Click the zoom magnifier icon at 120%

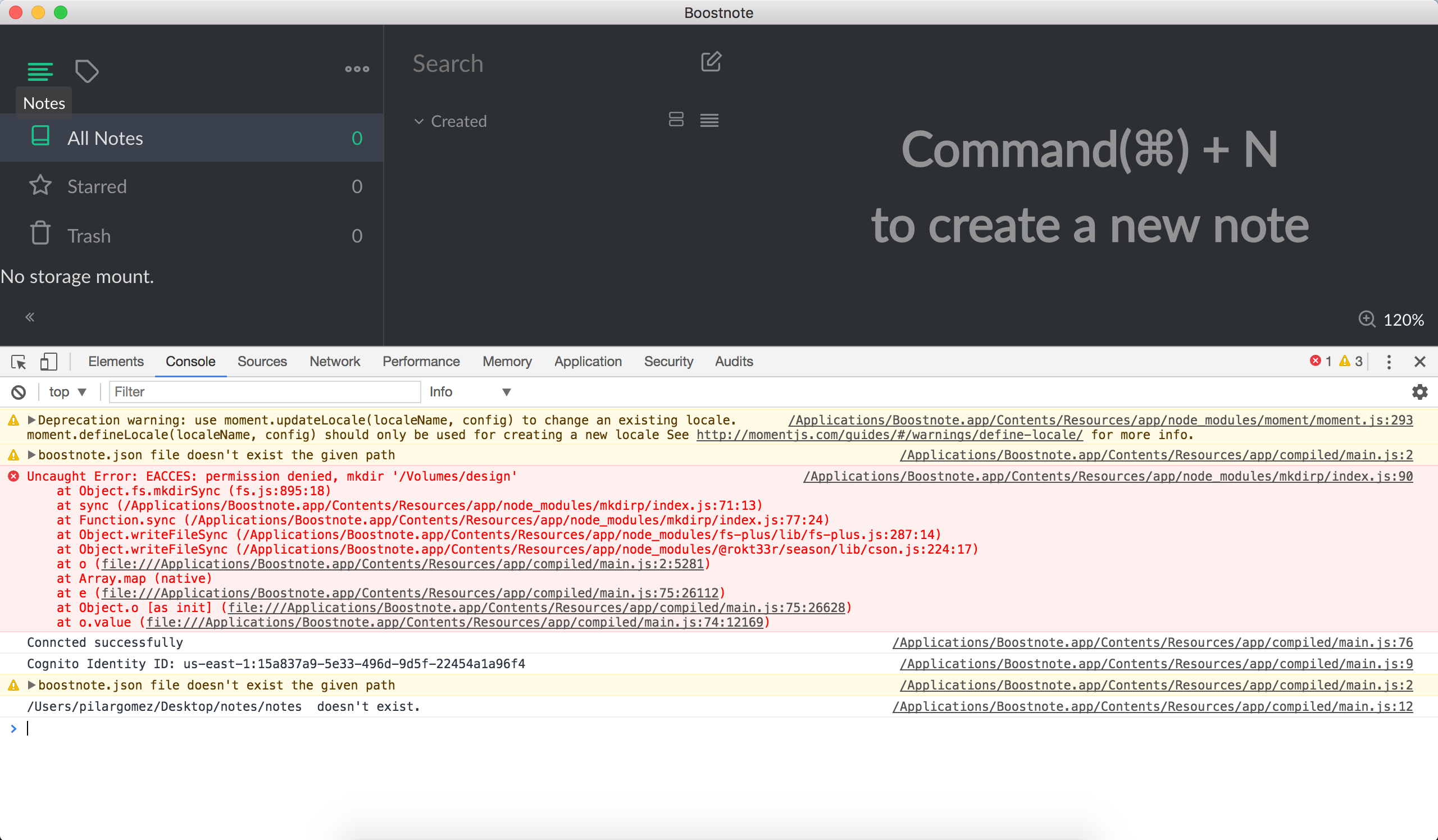[1367, 319]
